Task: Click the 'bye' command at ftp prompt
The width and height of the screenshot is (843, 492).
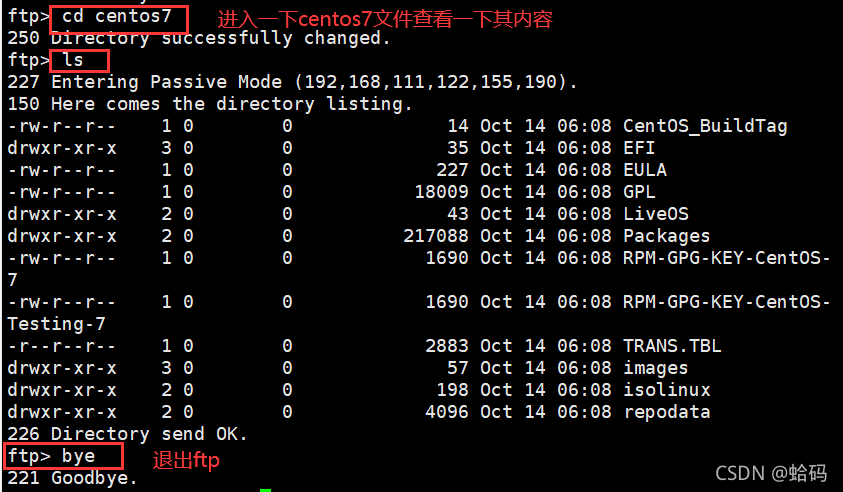Action: pos(78,456)
